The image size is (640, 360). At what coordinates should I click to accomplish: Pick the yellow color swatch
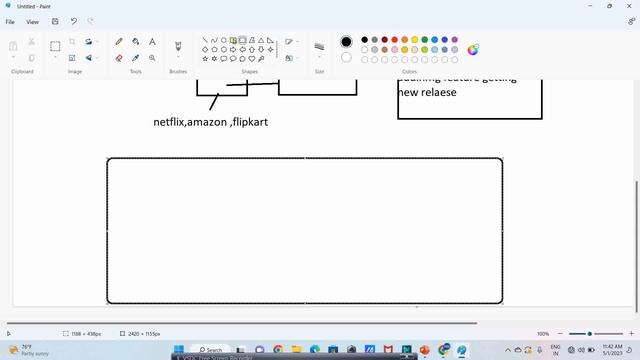click(x=415, y=40)
